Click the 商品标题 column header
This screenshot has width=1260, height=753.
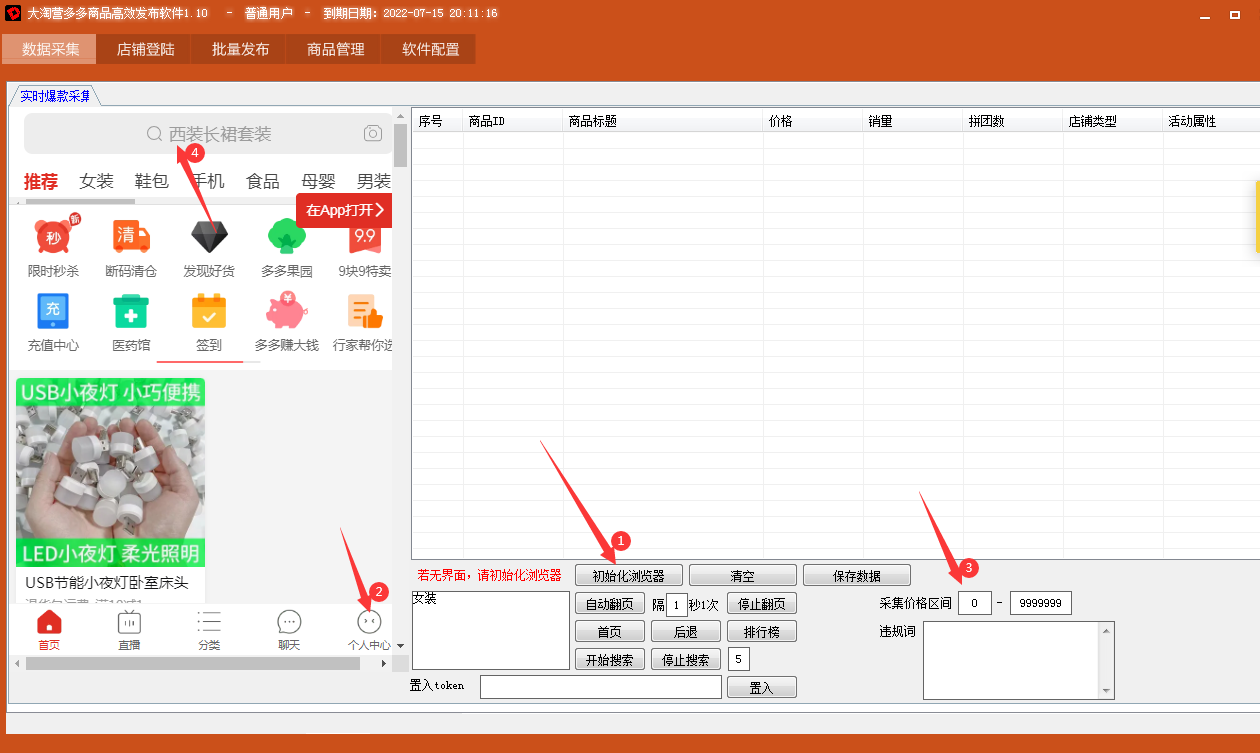663,121
